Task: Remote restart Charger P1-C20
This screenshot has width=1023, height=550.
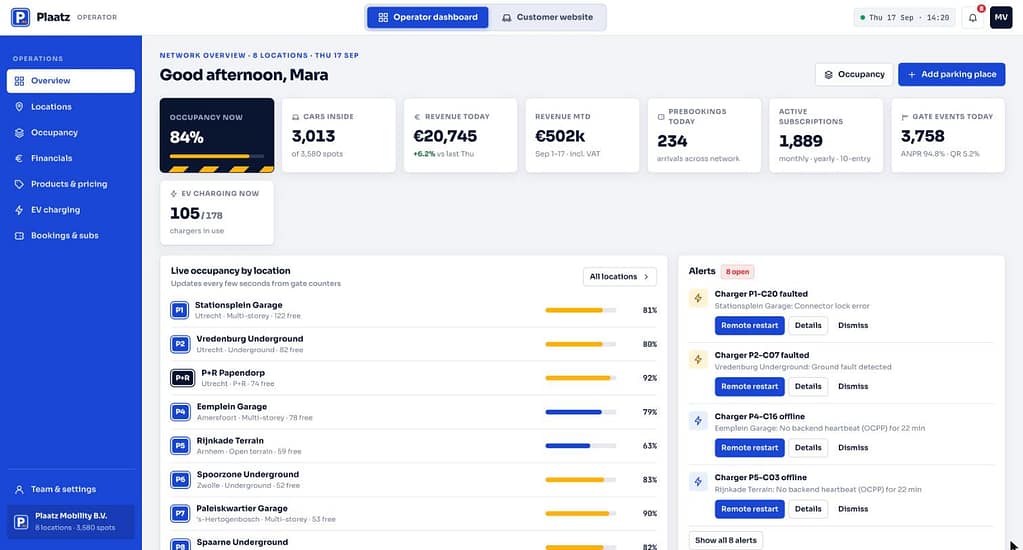Action: point(749,326)
